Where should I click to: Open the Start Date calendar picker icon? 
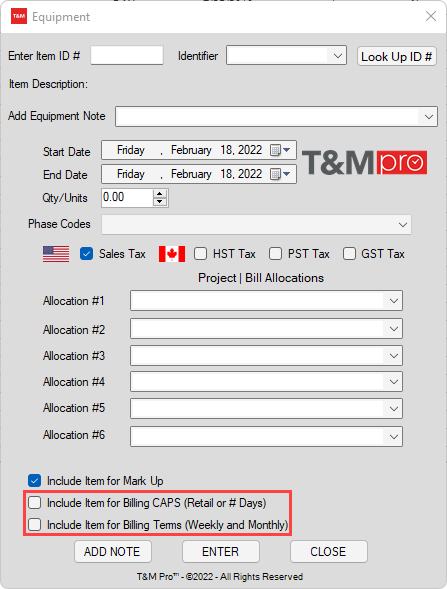click(x=280, y=150)
